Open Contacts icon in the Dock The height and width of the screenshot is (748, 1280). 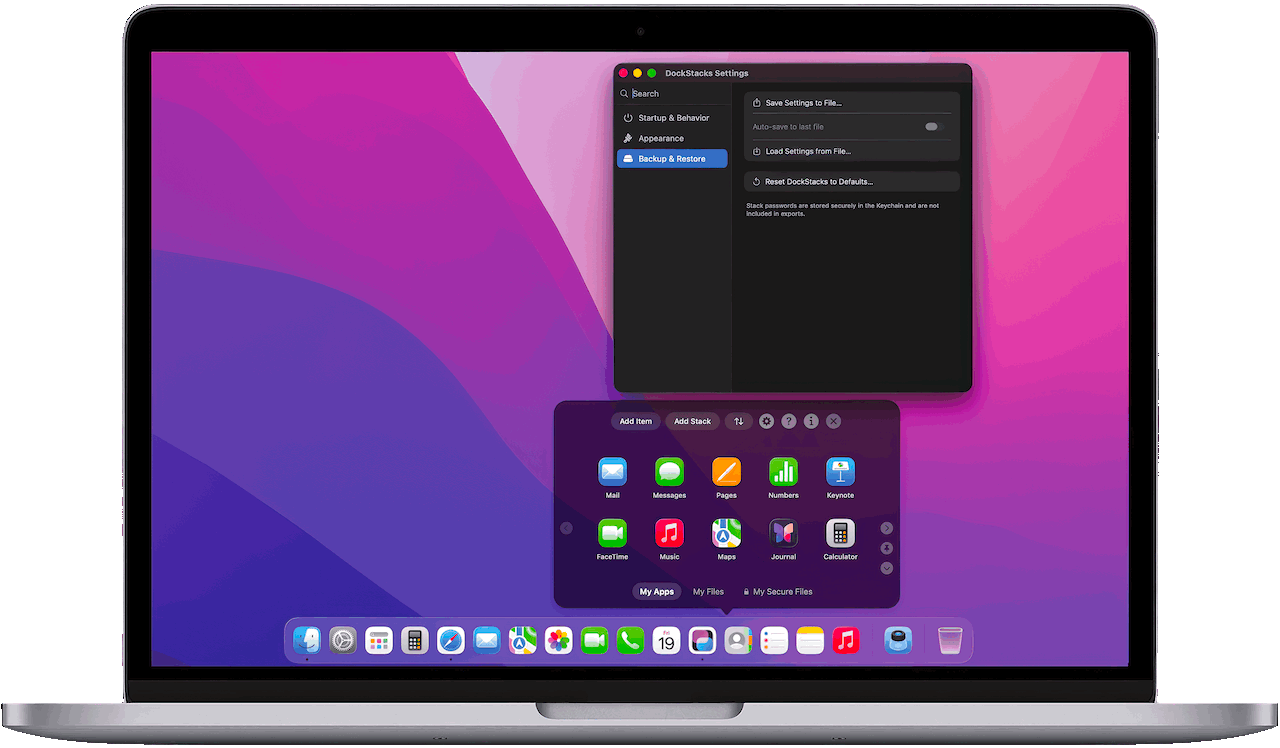click(738, 640)
